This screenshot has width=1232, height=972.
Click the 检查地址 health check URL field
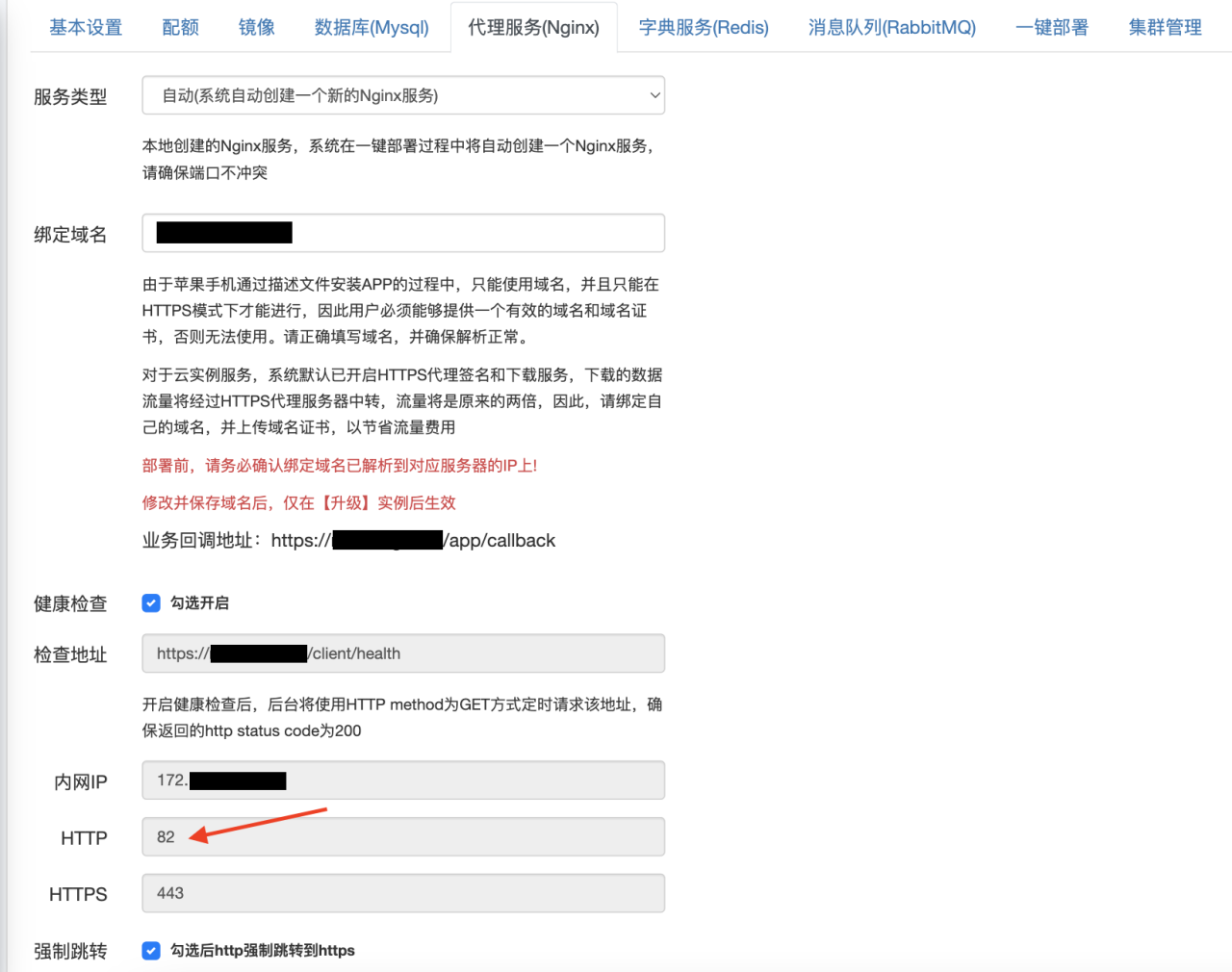click(x=402, y=652)
